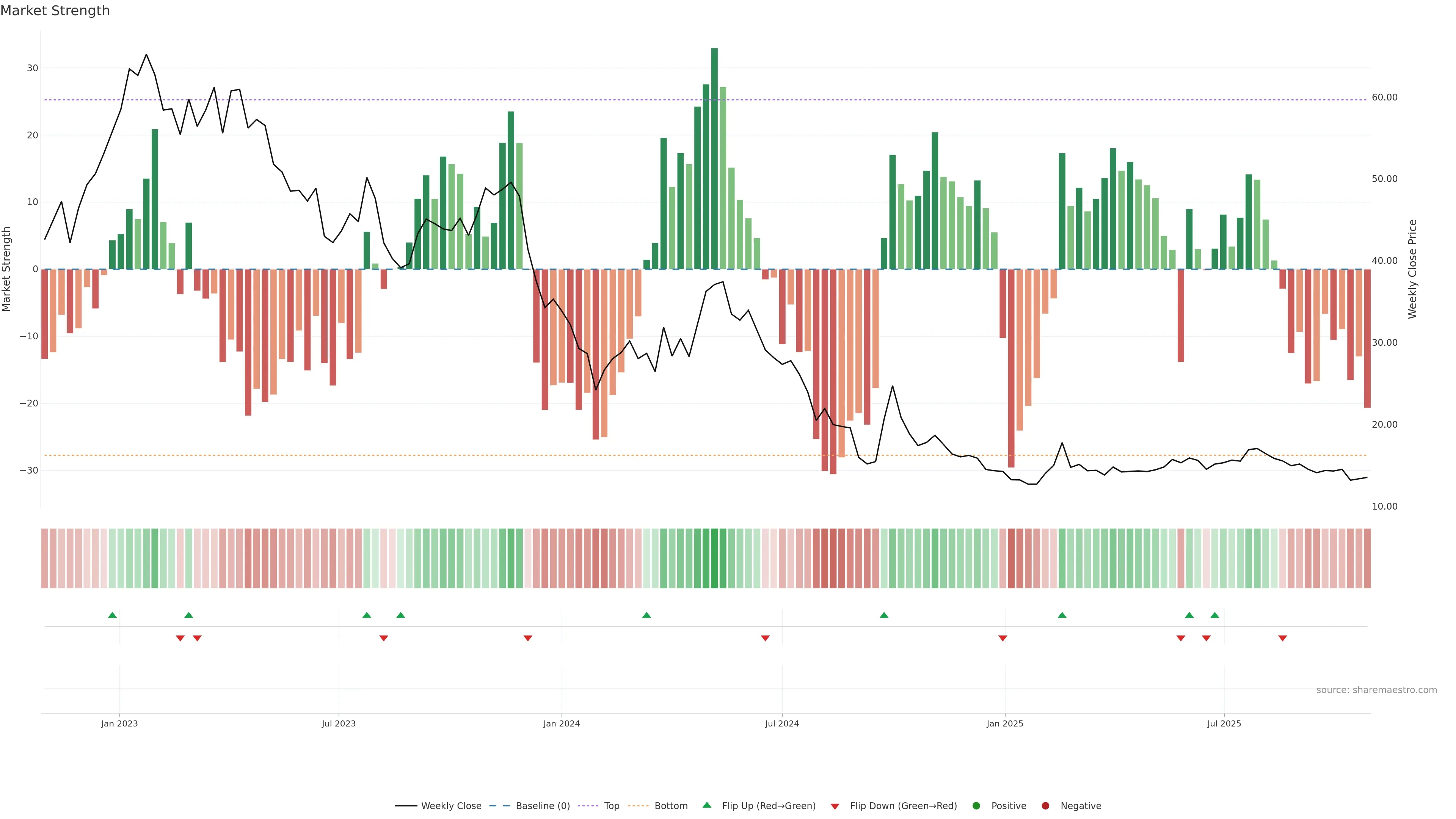Image resolution: width=1456 pixels, height=819 pixels.
Task: Click the darkest green heatmap strip cell
Action: [x=714, y=559]
